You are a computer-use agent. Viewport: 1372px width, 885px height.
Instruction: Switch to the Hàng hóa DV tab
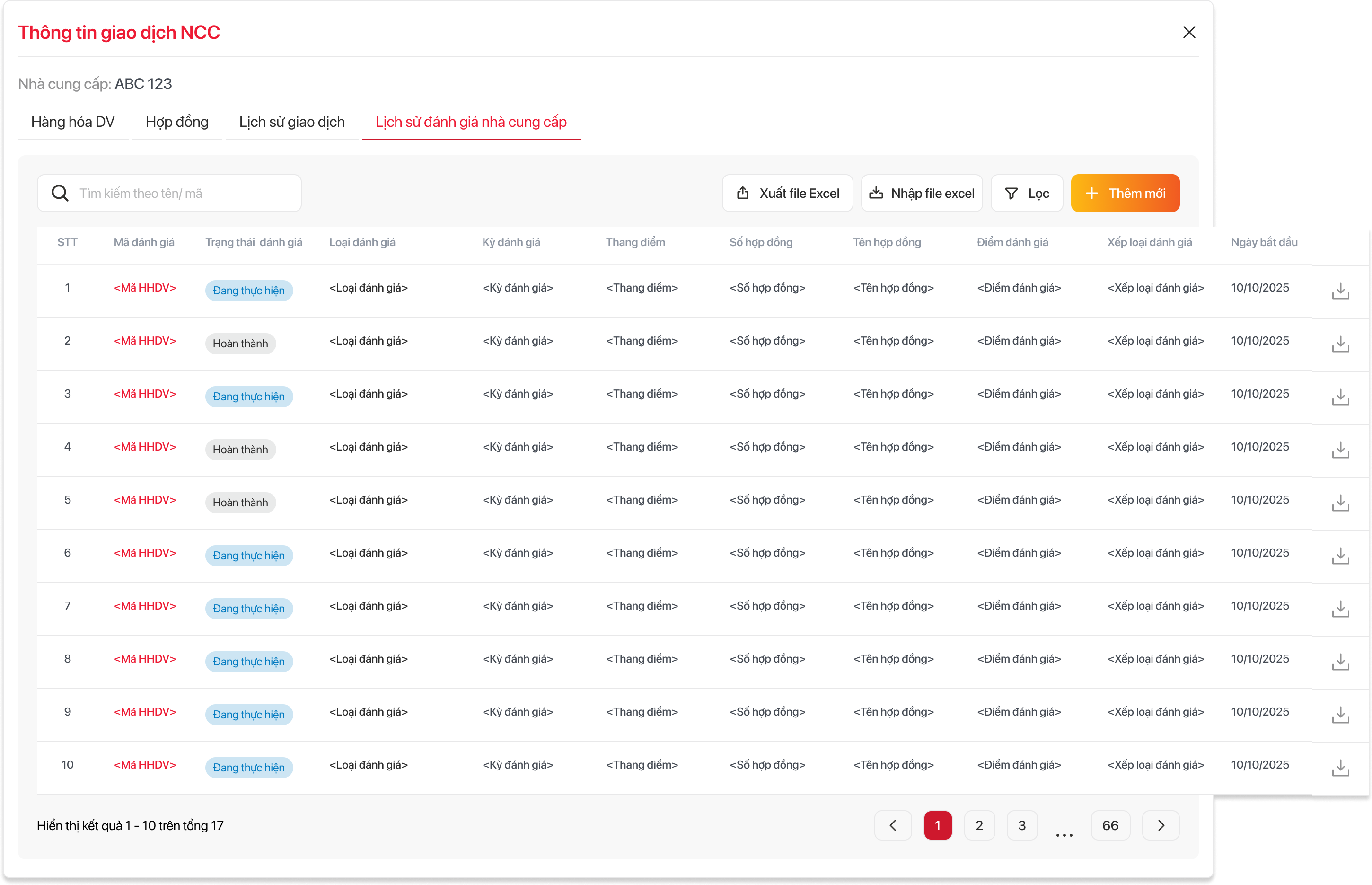point(73,122)
